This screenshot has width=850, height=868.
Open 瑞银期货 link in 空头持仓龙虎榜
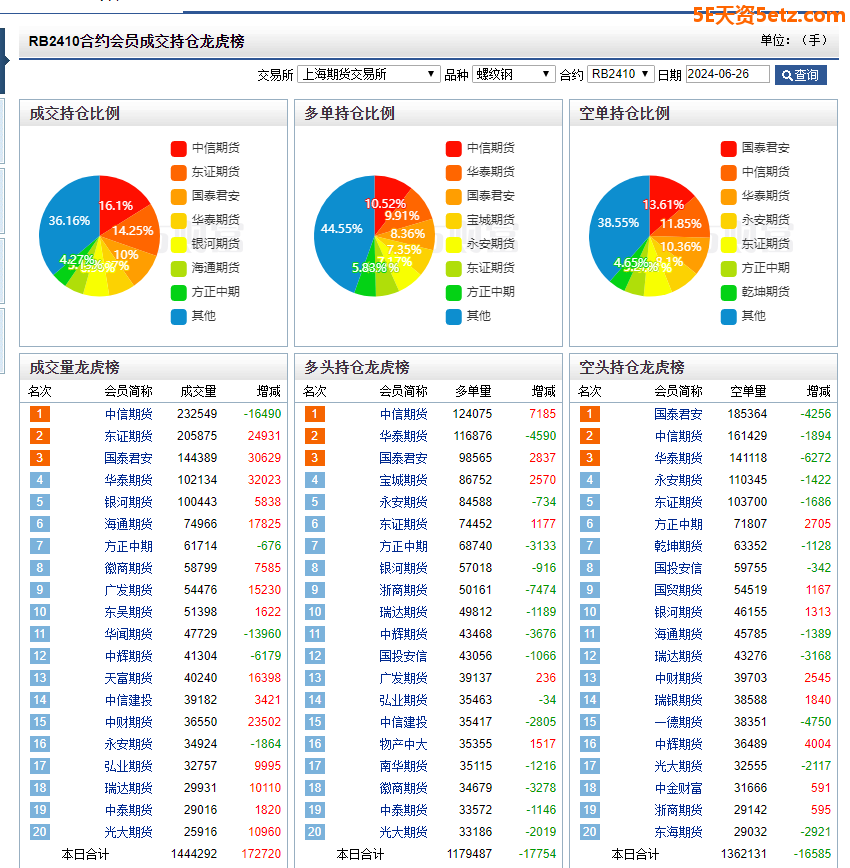click(x=678, y=700)
